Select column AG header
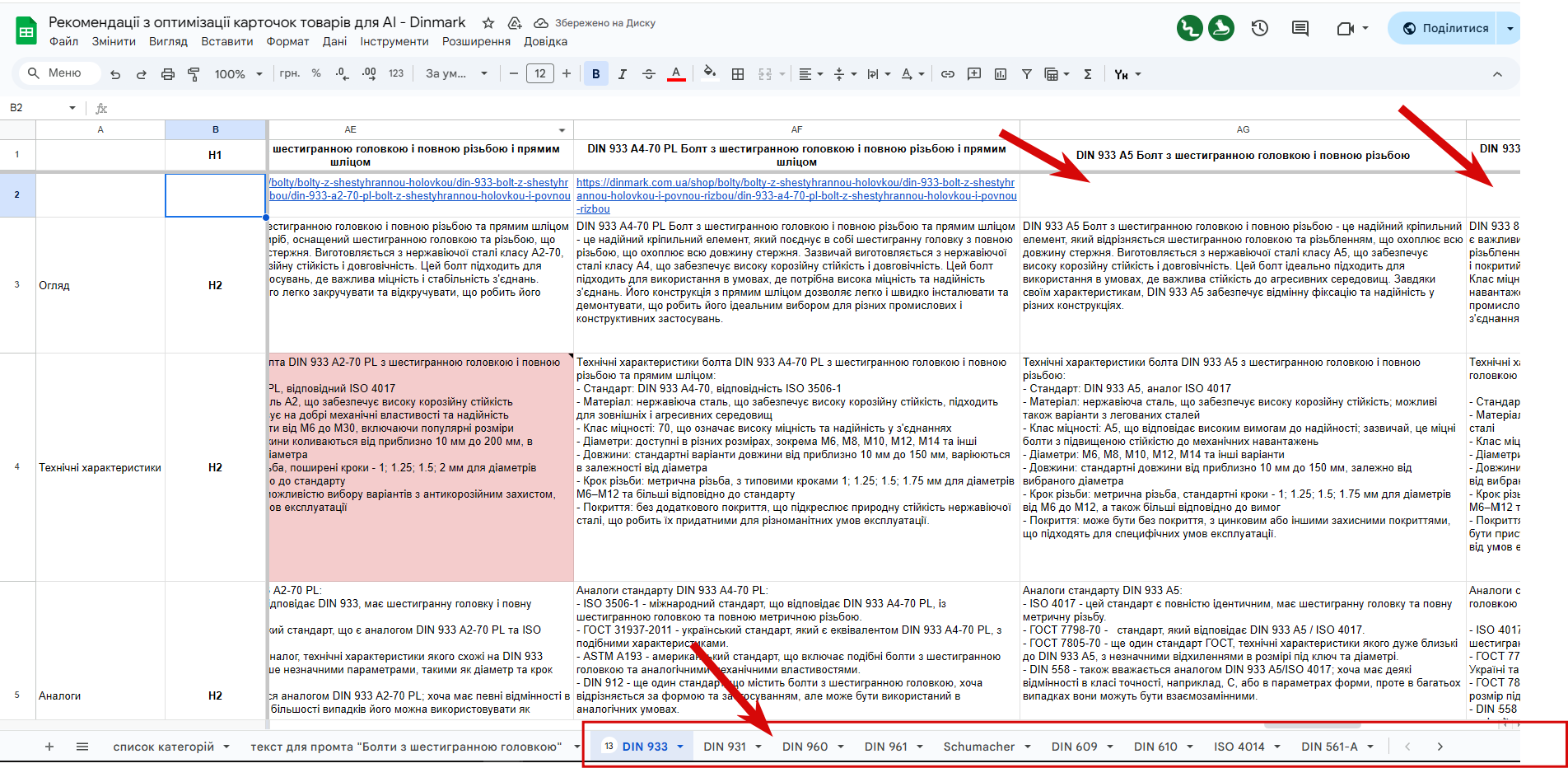This screenshot has height=768, width=1568. [x=1243, y=129]
